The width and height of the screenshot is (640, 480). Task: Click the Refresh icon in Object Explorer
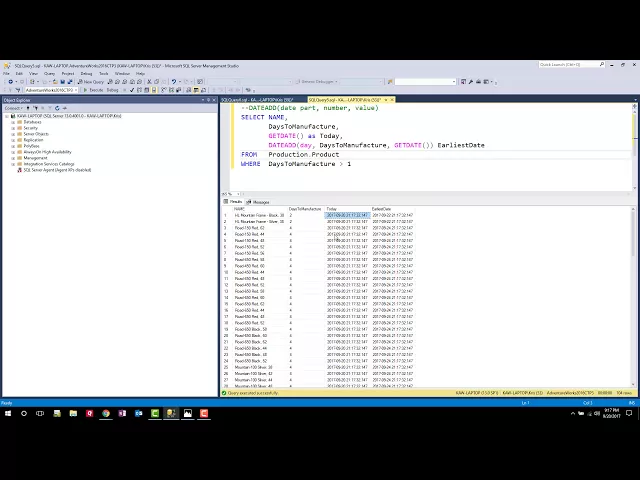(x=57, y=108)
